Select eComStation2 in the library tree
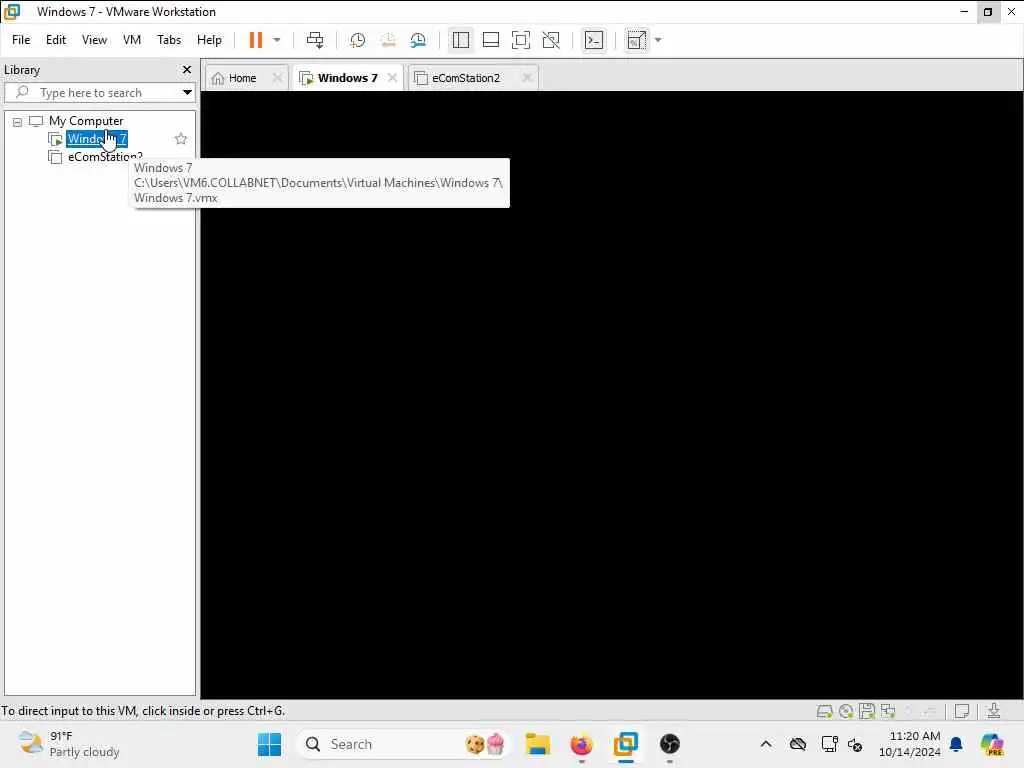Image resolution: width=1024 pixels, height=768 pixels. pos(104,157)
